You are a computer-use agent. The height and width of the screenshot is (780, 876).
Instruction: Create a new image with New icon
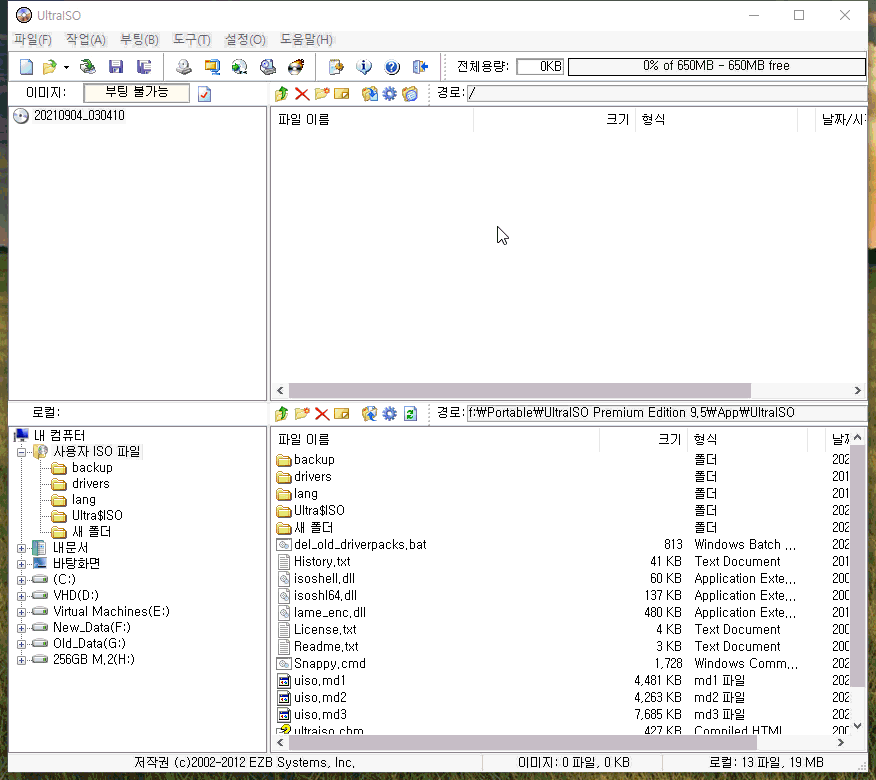26,67
